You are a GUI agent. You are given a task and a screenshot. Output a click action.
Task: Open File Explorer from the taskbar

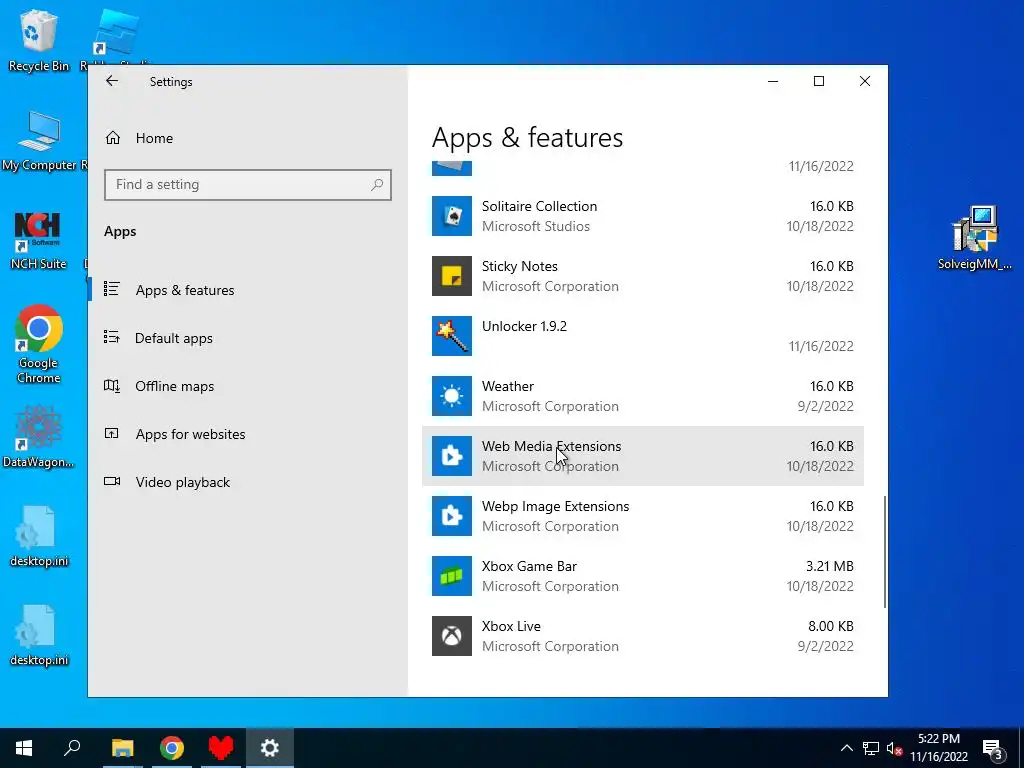[x=122, y=748]
